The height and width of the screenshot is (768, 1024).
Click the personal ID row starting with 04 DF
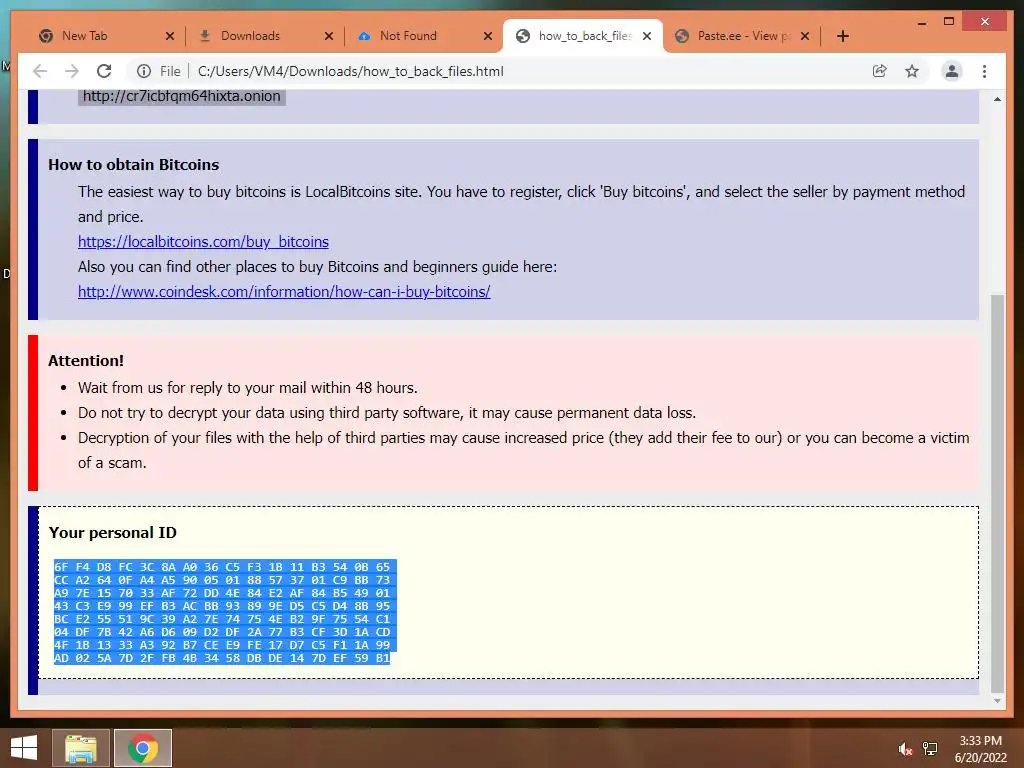(x=222, y=632)
